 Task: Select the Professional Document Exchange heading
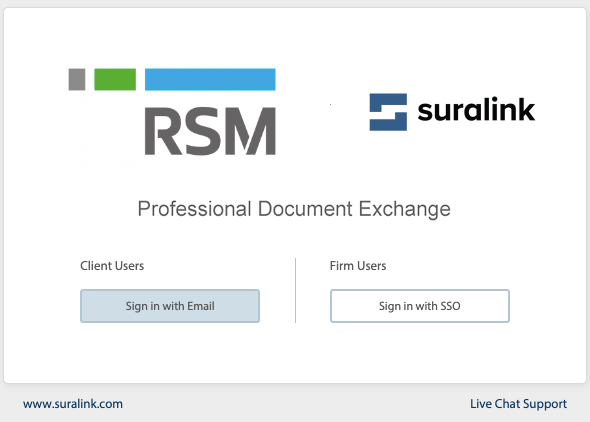pos(294,209)
